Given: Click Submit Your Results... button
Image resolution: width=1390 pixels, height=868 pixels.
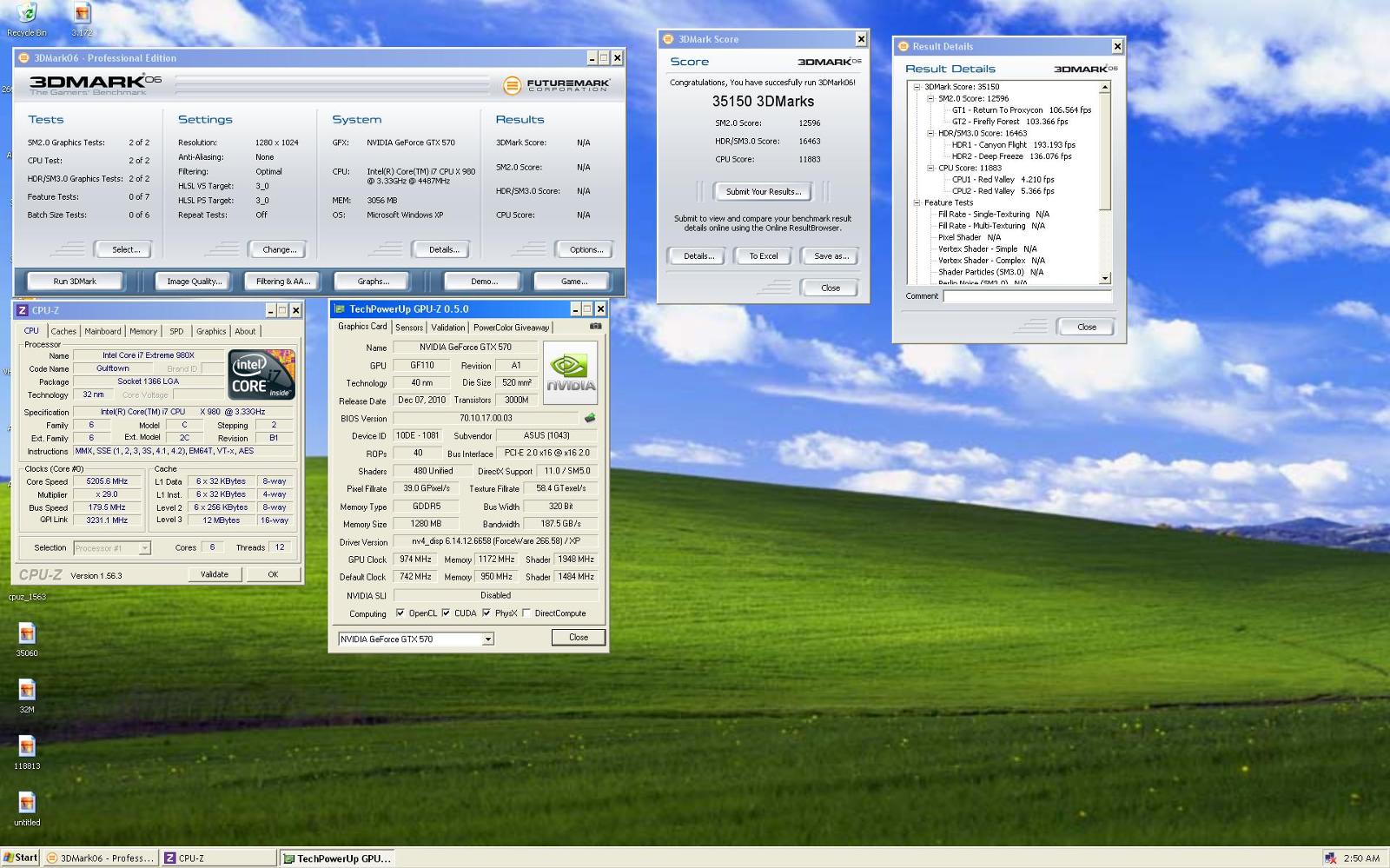Looking at the screenshot, I should tap(764, 191).
